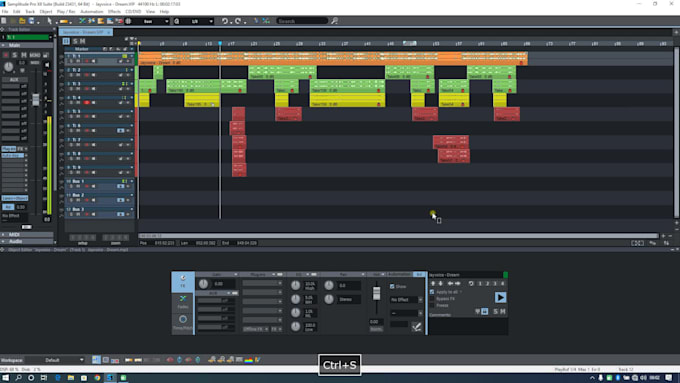Viewport: 680px width, 383px height.
Task: Toggle the red record button on track 4
Action: point(87,102)
